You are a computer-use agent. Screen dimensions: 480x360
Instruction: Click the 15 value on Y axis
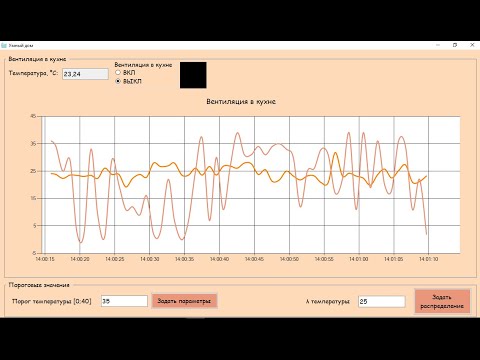coord(33,198)
